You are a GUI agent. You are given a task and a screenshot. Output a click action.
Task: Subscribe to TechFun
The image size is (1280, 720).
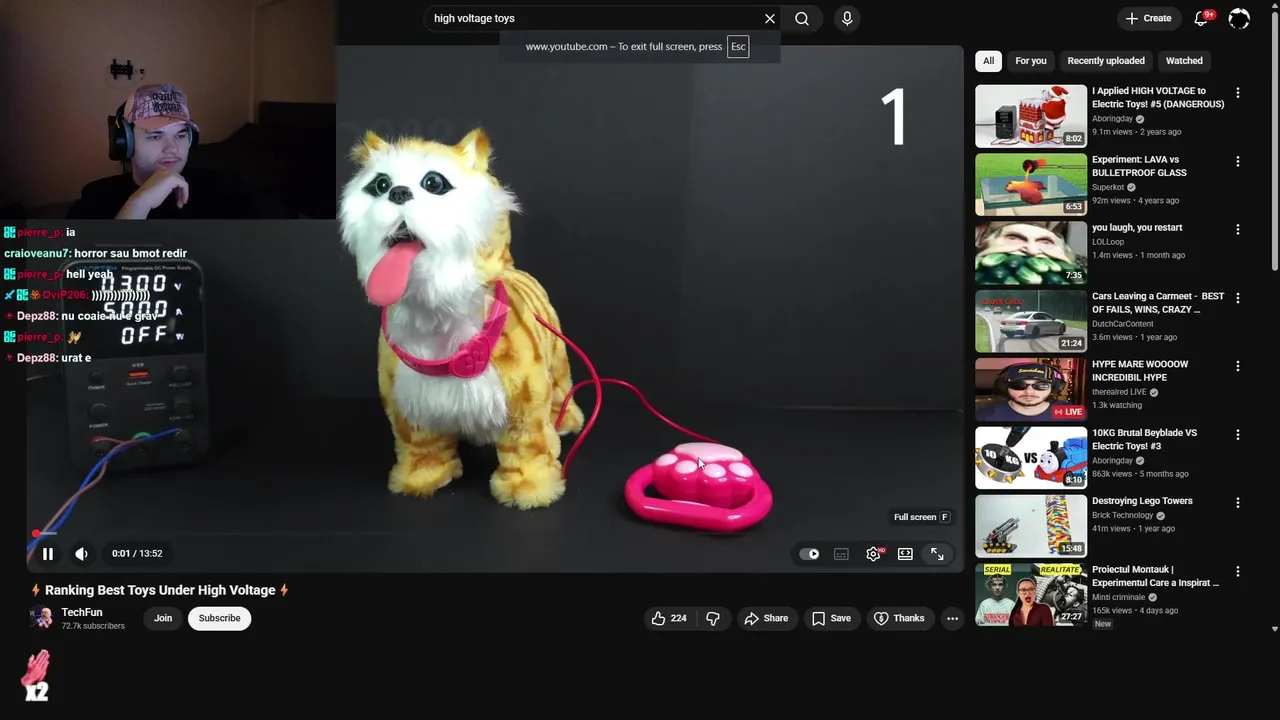[x=219, y=618]
